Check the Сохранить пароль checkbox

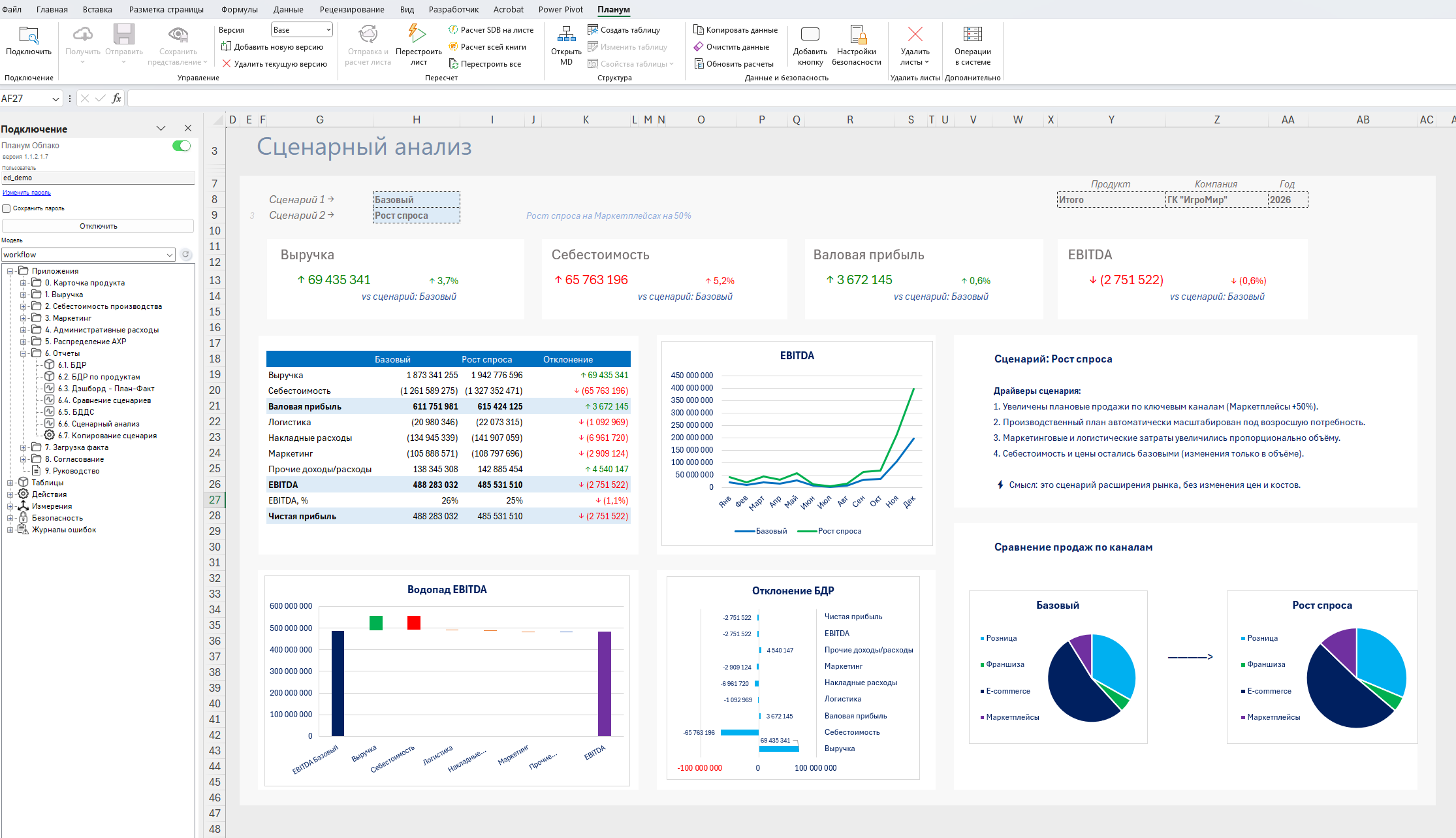(7, 208)
